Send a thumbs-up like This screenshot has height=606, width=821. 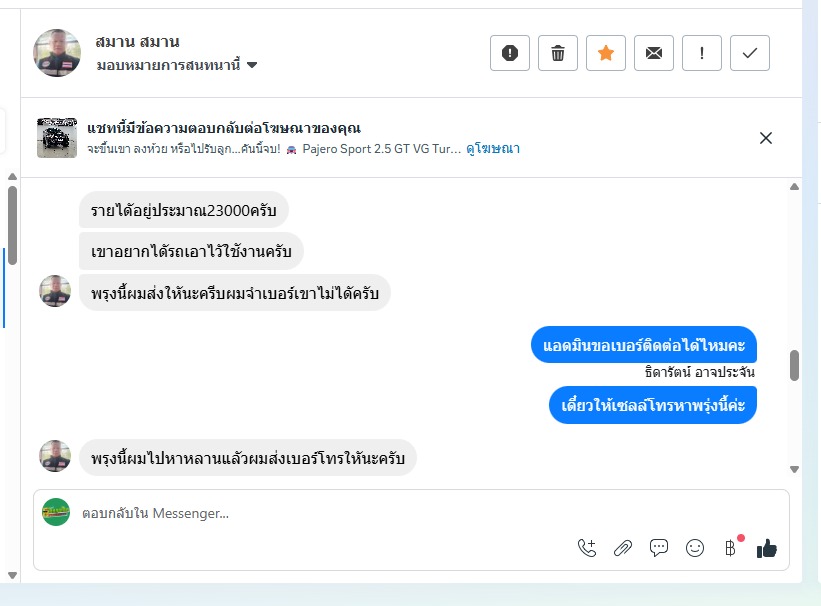pyautogui.click(x=767, y=548)
